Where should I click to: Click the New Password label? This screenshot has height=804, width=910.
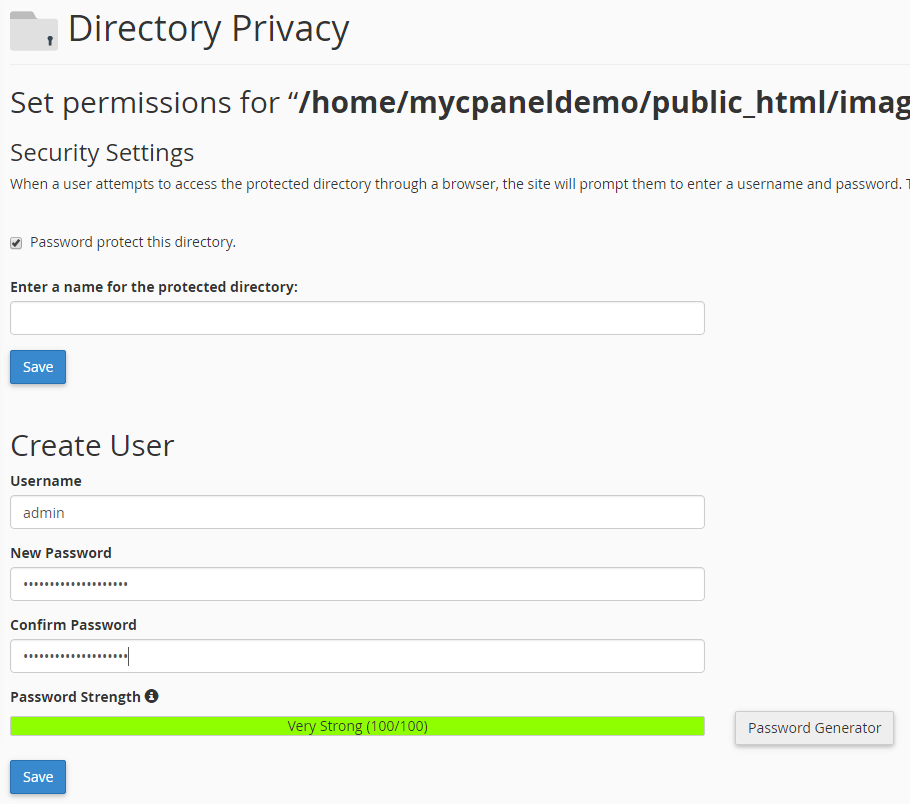[x=61, y=553]
